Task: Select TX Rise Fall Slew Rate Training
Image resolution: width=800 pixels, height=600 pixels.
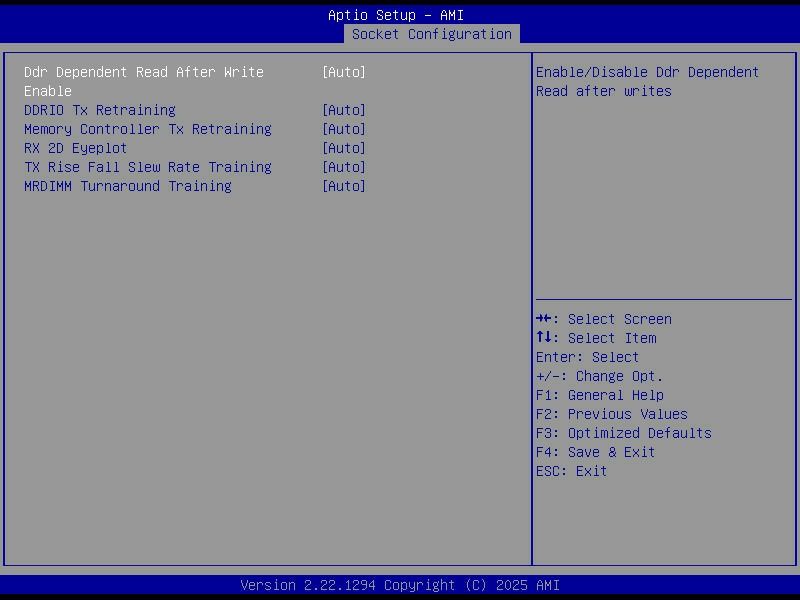Action: tap(147, 167)
